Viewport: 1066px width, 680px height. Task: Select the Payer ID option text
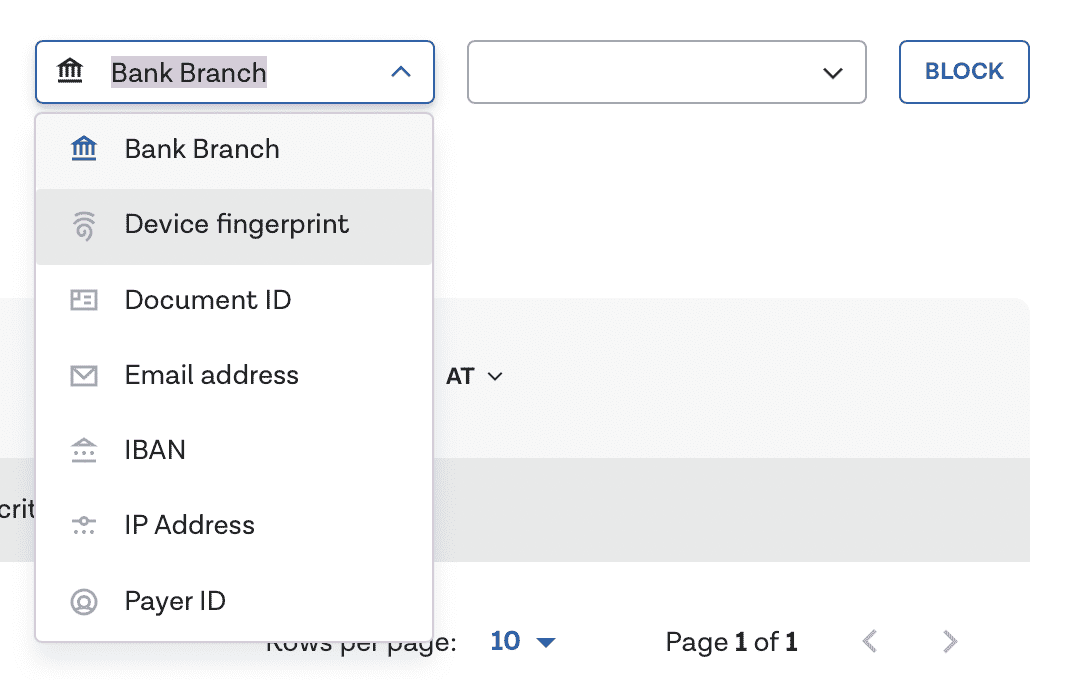(175, 601)
